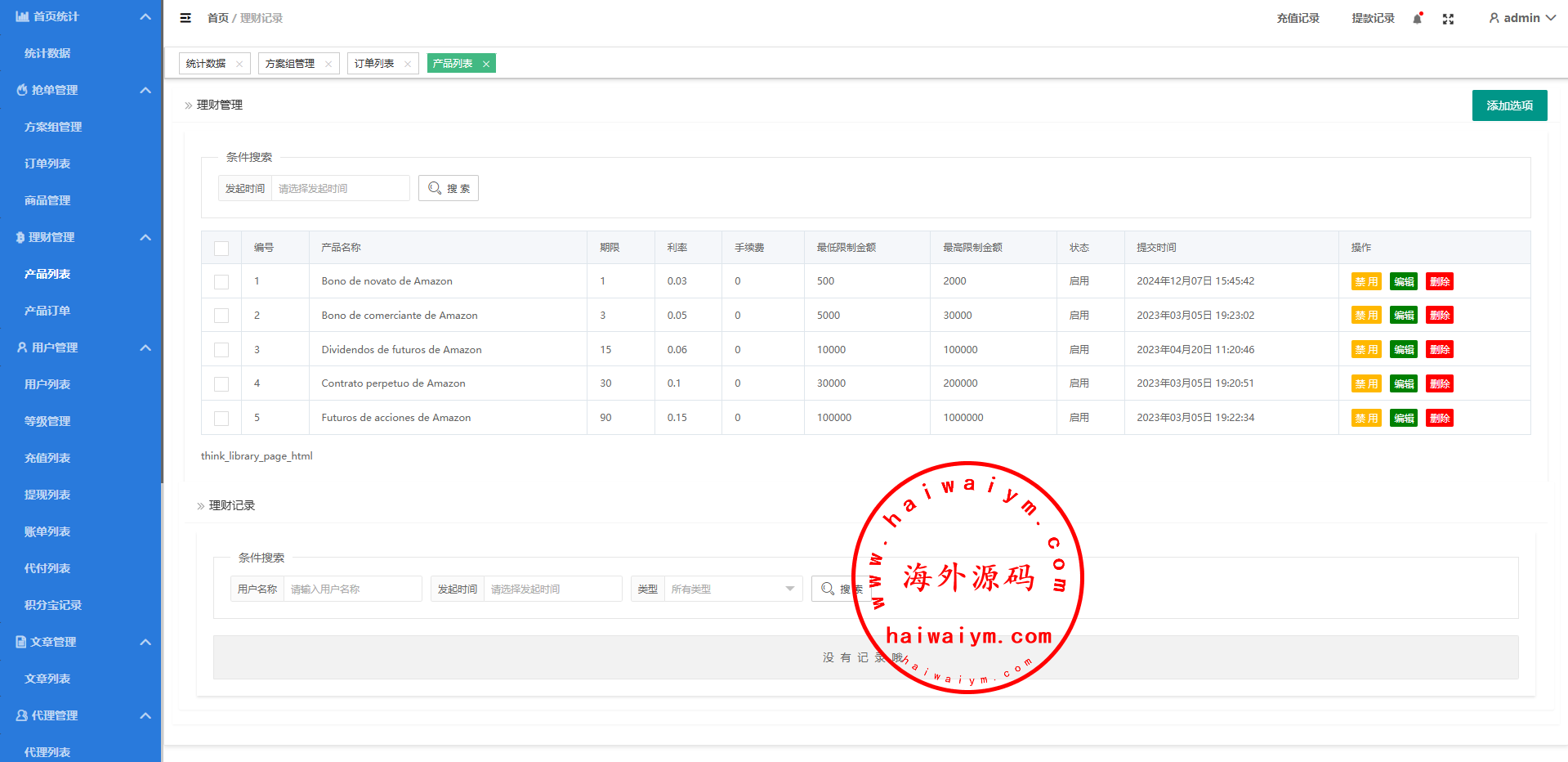Open the notification bell icon
Screen dimensions: 1568x762
[x=1417, y=19]
